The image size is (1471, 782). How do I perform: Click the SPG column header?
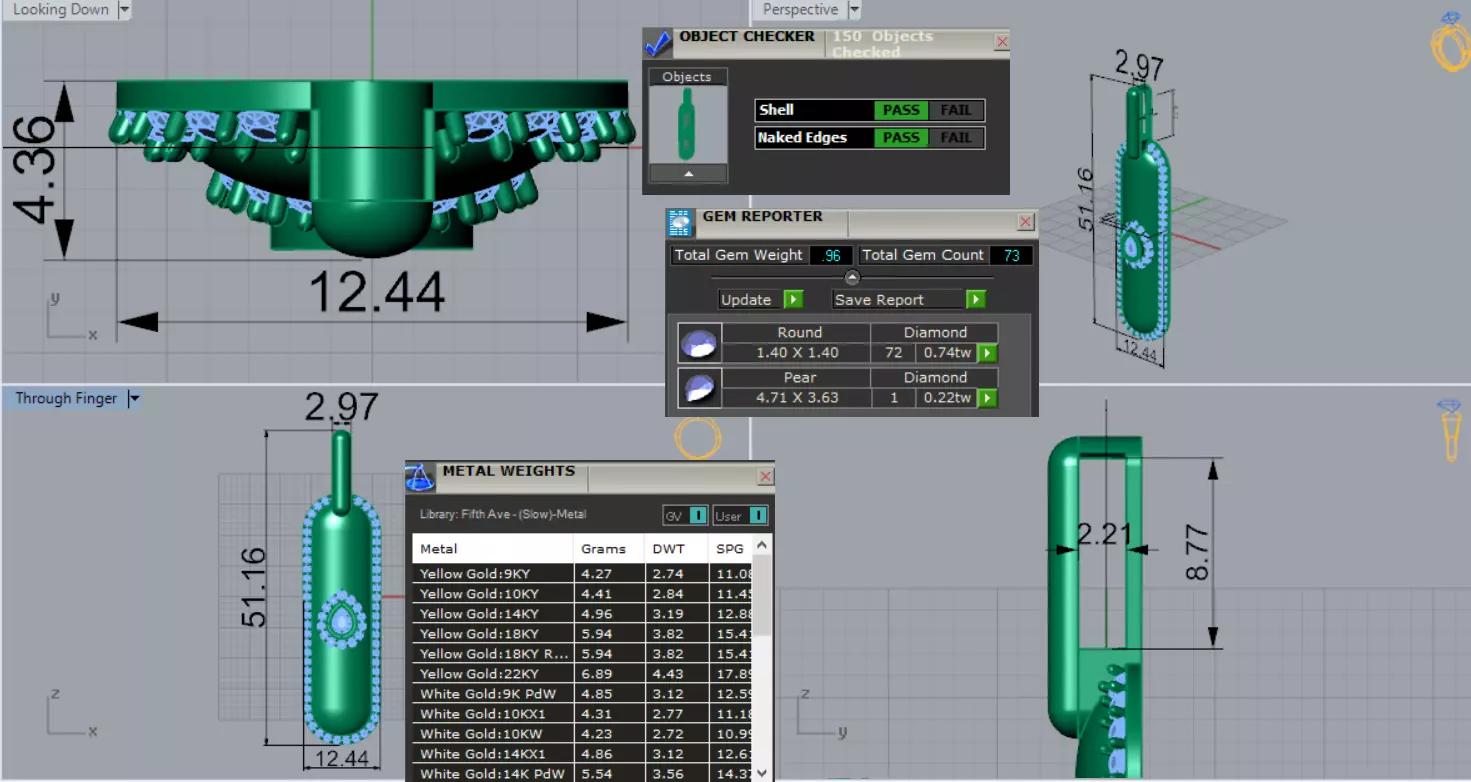731,548
